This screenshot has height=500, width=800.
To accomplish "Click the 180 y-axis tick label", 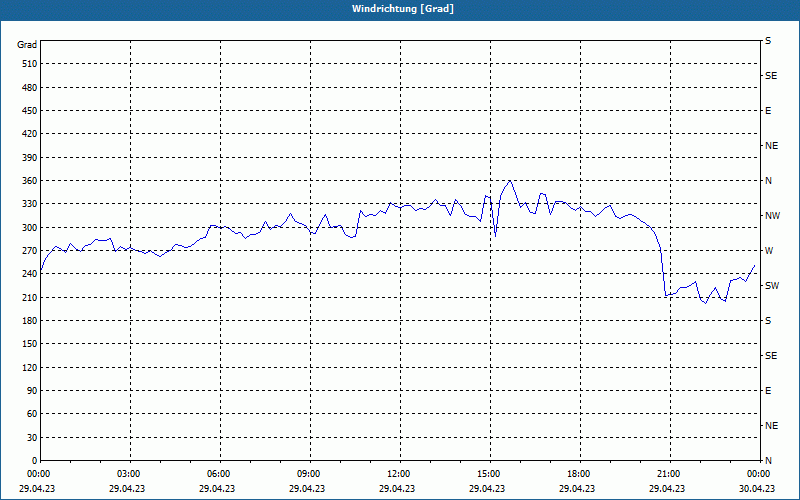I will [30, 320].
